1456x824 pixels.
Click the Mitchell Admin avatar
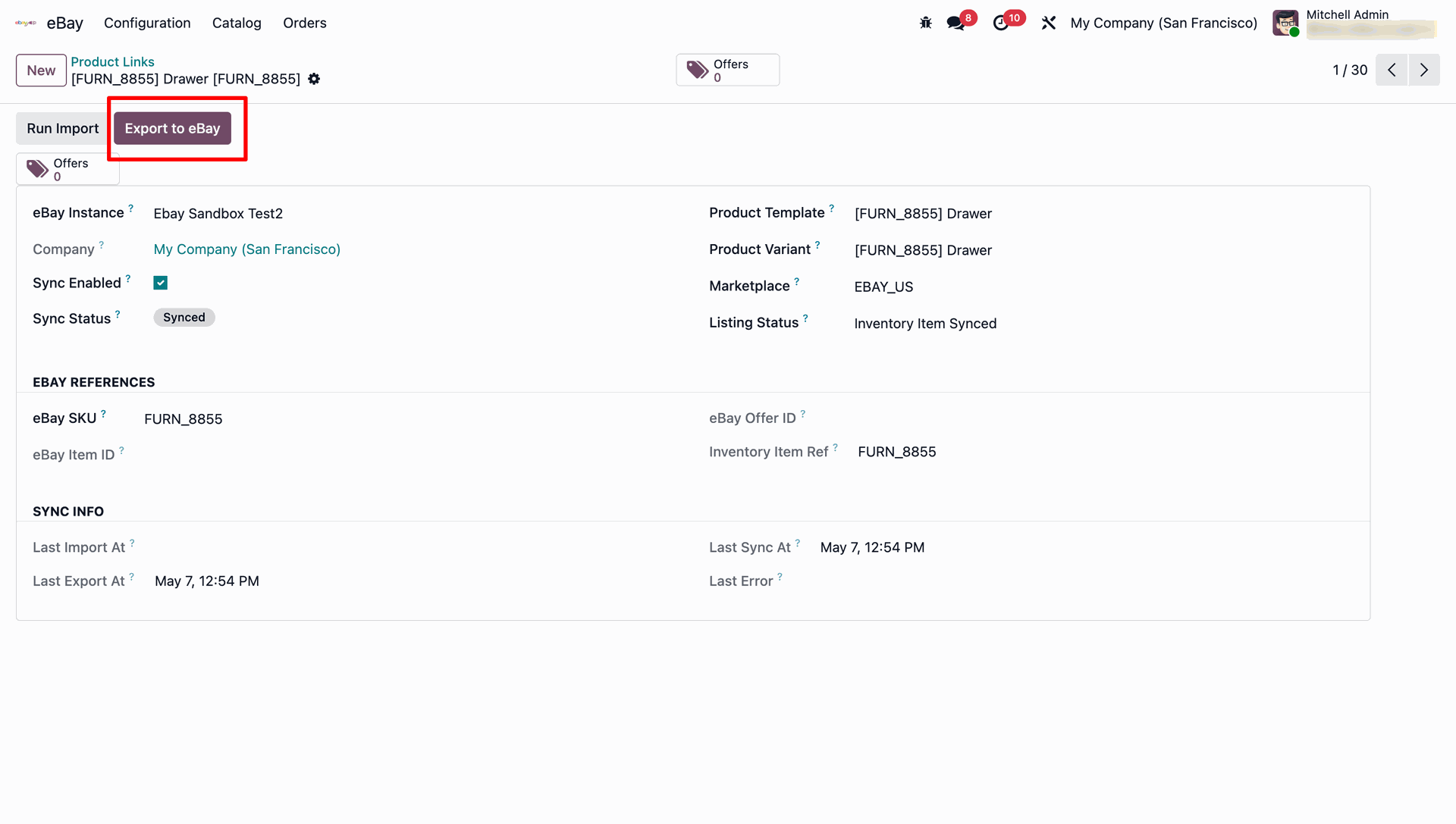pyautogui.click(x=1285, y=23)
